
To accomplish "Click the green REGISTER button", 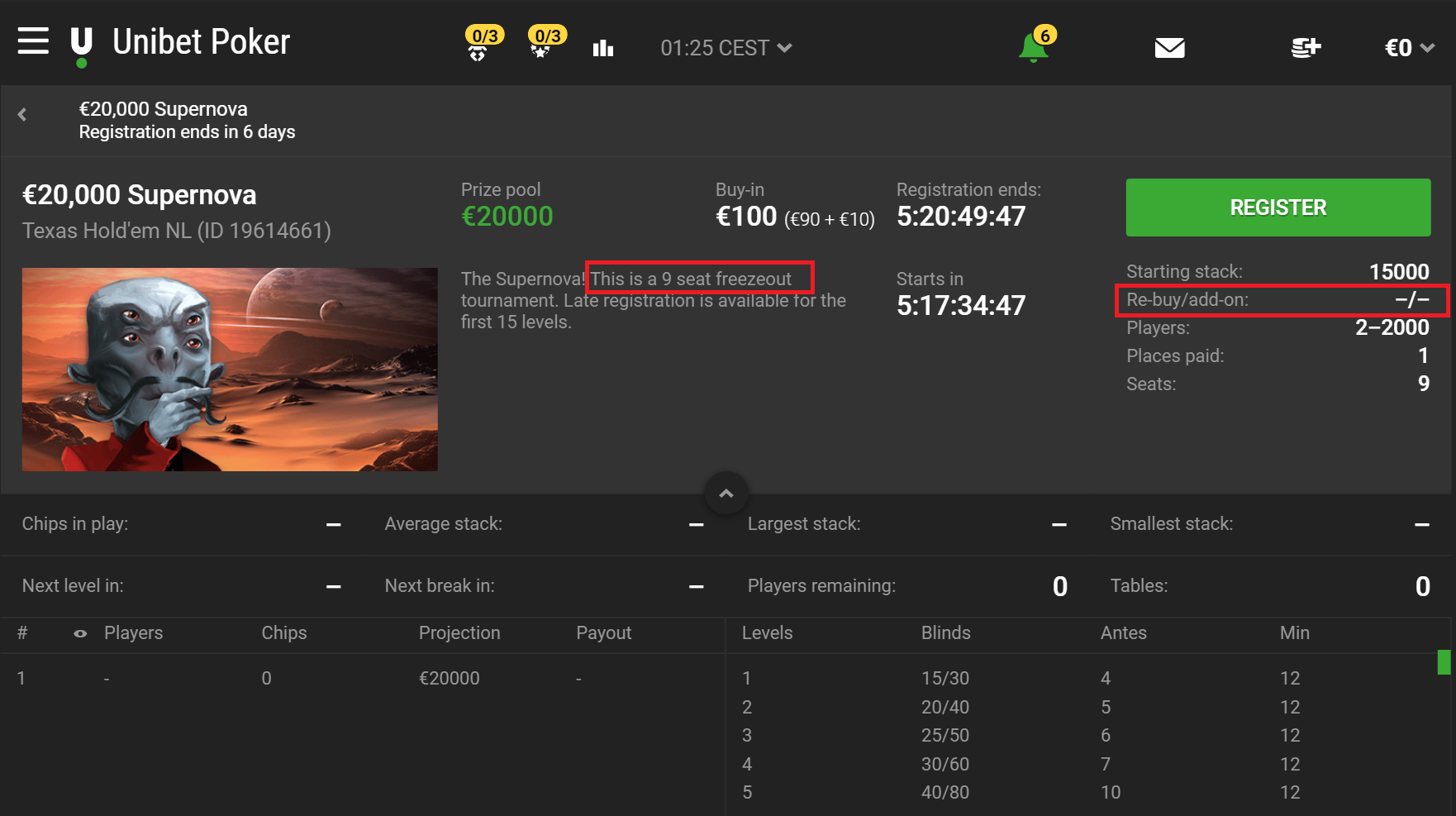I will pos(1278,208).
